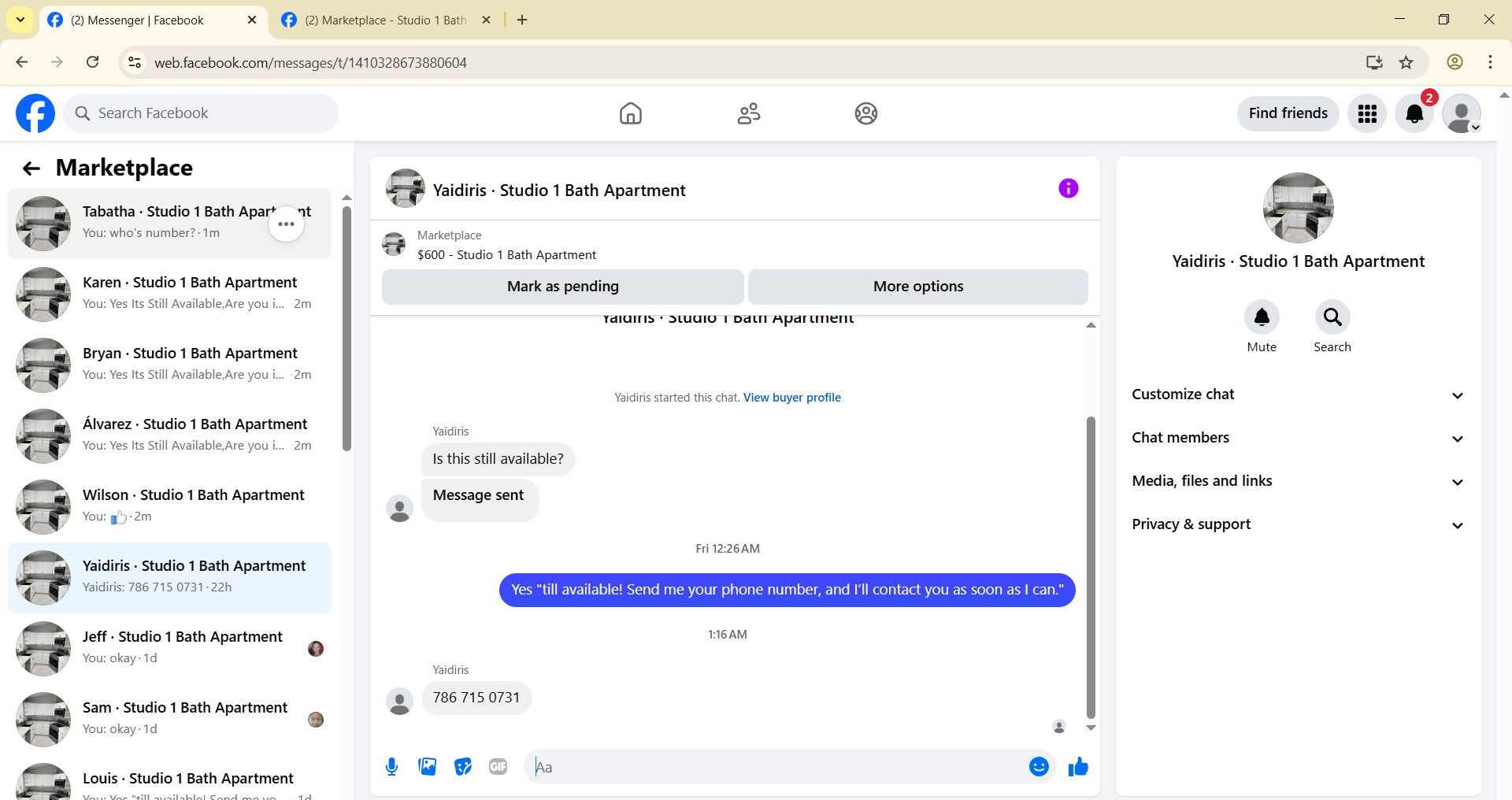Viewport: 1512px width, 800px height.
Task: Select the highlighted Yaidiris conversation
Action: point(169,577)
